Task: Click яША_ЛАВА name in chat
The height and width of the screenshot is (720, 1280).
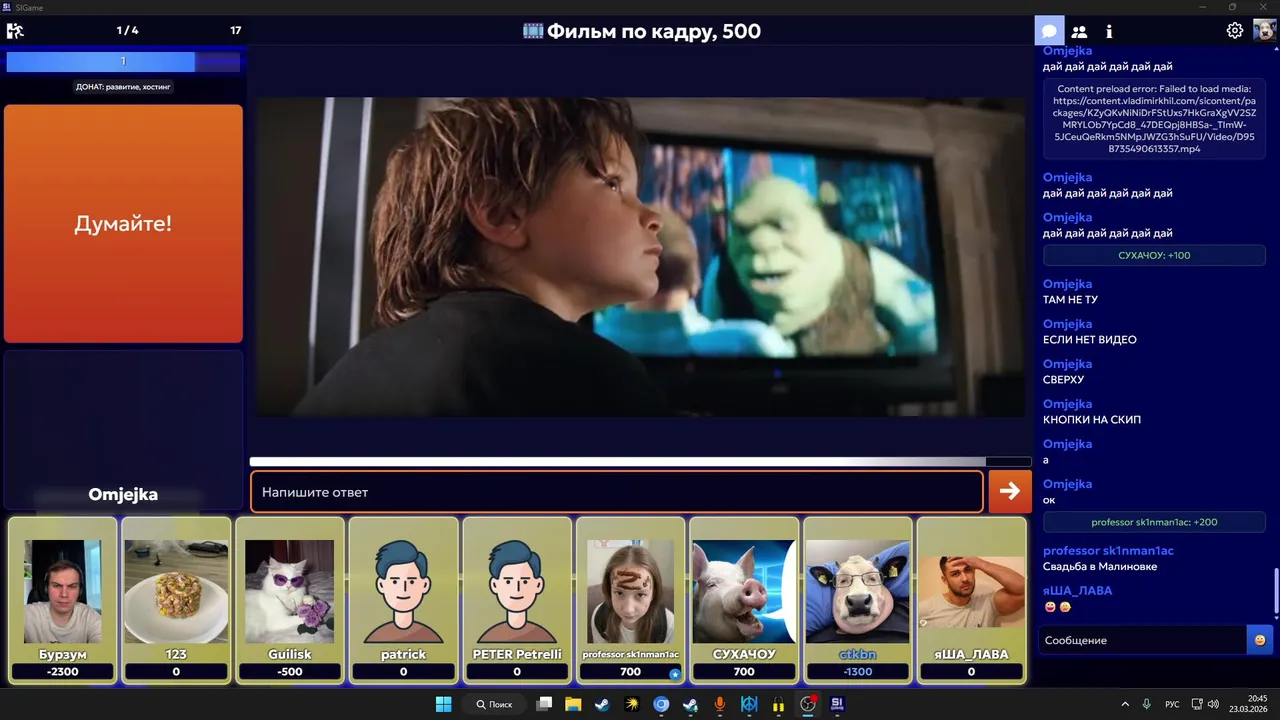Action: (1077, 591)
